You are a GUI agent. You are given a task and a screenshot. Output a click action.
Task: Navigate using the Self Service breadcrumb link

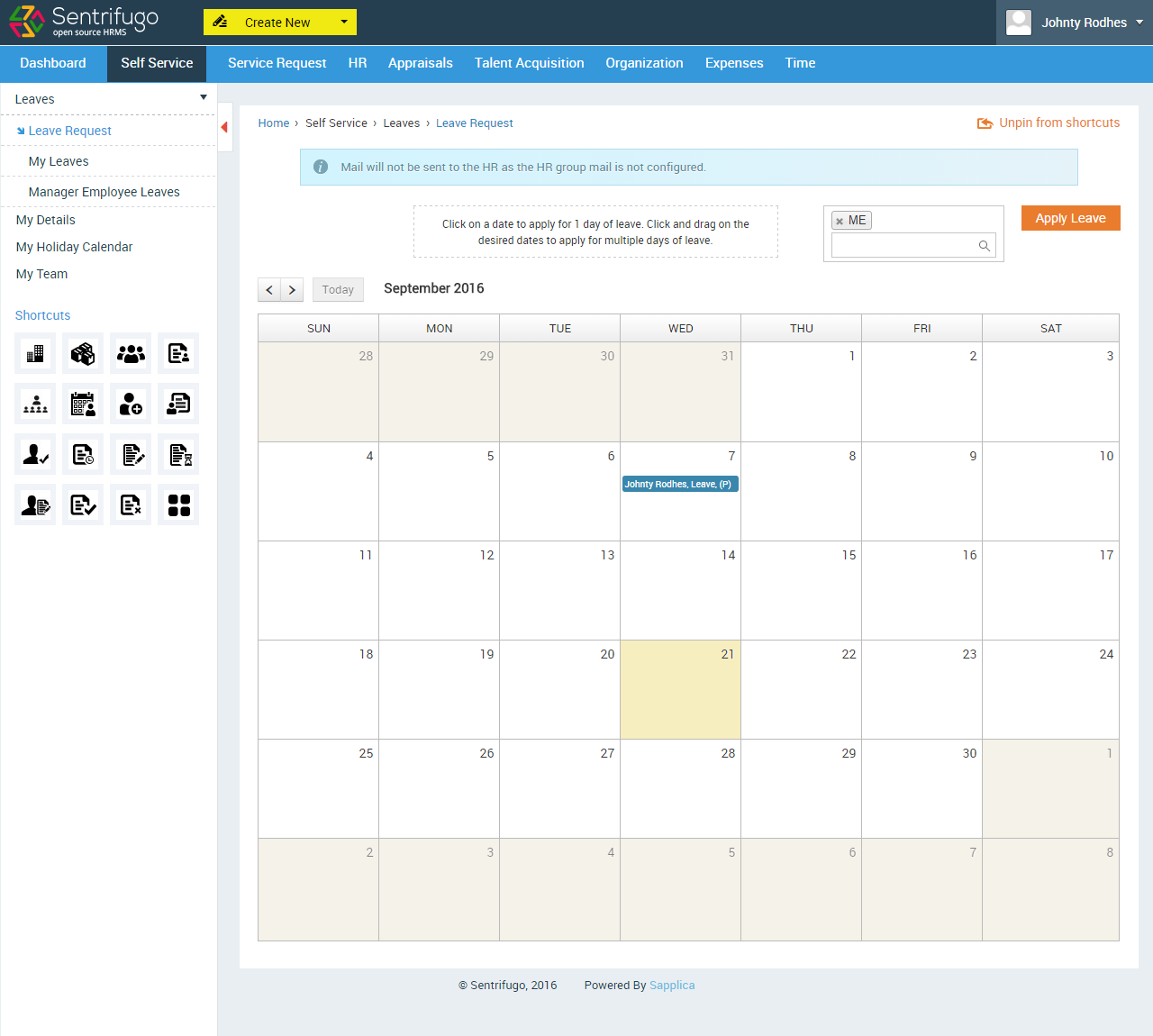point(336,123)
